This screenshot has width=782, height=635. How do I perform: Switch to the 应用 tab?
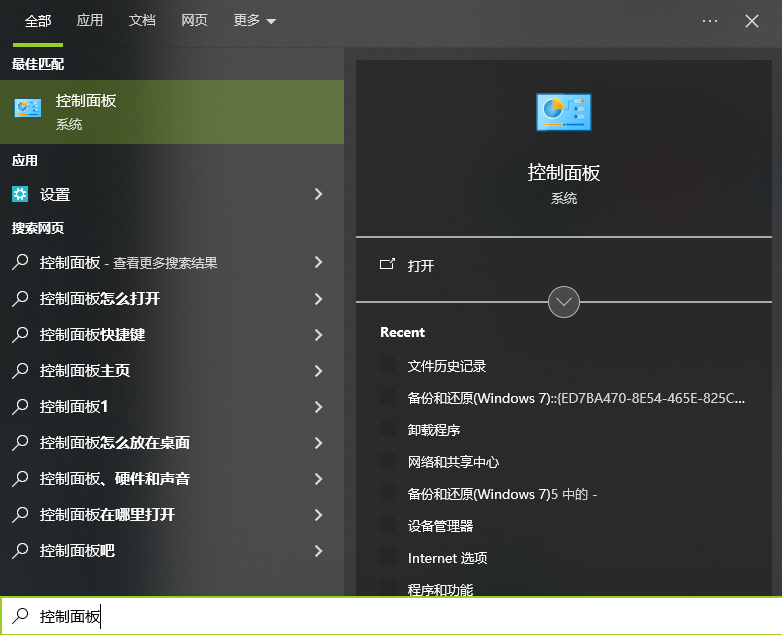tap(90, 20)
